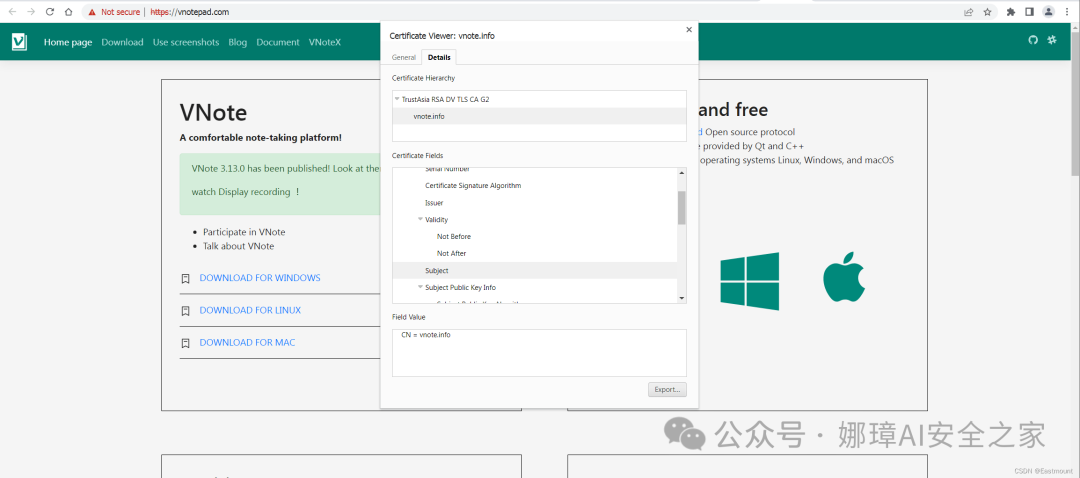The height and width of the screenshot is (478, 1080).
Task: Select the Details tab
Action: 439,57
